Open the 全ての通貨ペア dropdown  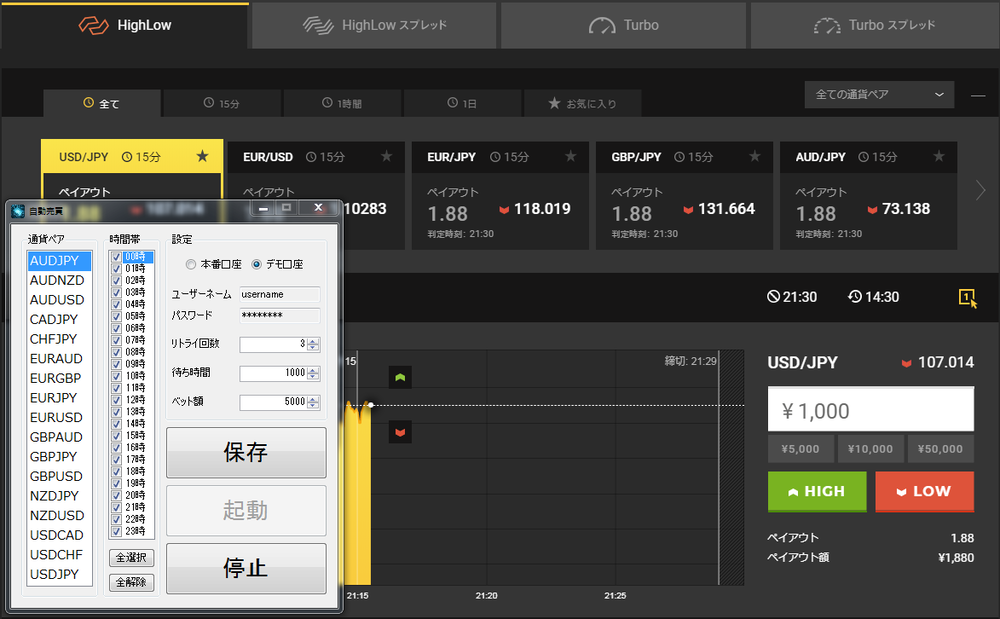[x=879, y=94]
